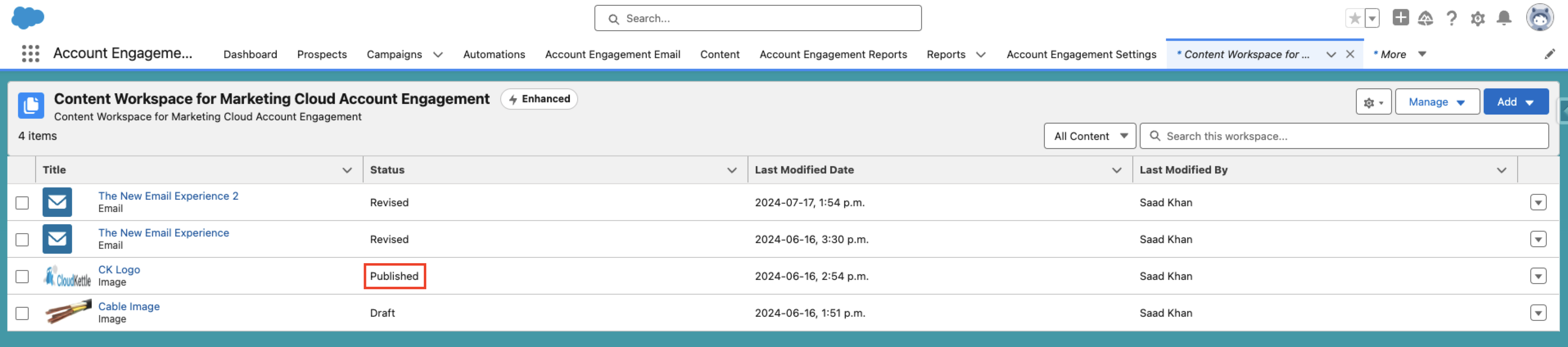The height and width of the screenshot is (347, 1568).
Task: Click the 2024-07-17, 1:54 p.m. date cell
Action: 809,203
